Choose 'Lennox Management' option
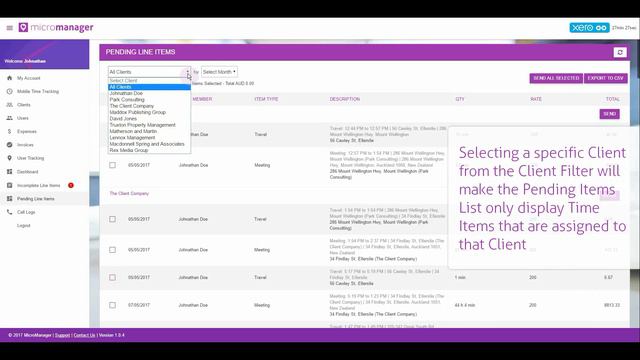Screen dimensions: 640x360 [x=149, y=138]
